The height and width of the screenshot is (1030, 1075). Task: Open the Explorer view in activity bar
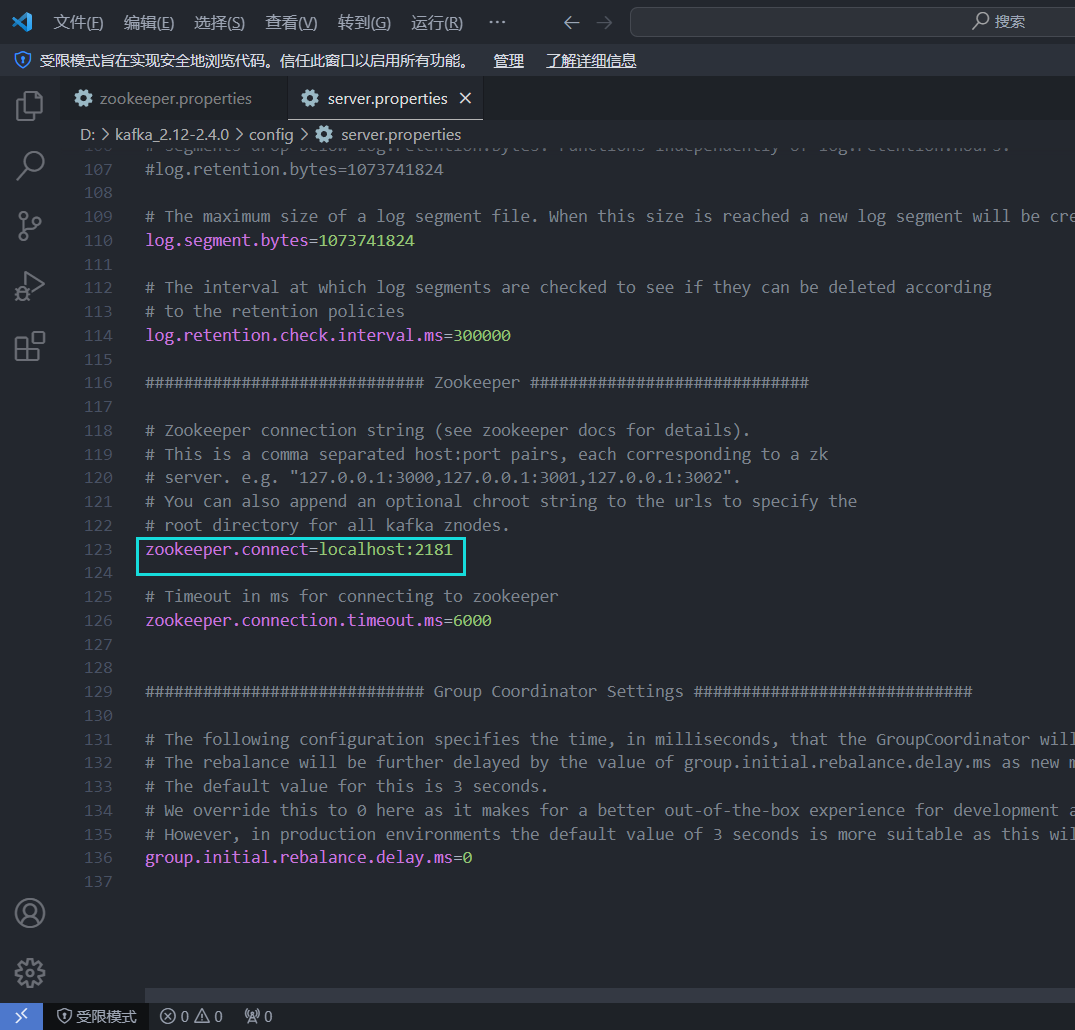point(29,106)
